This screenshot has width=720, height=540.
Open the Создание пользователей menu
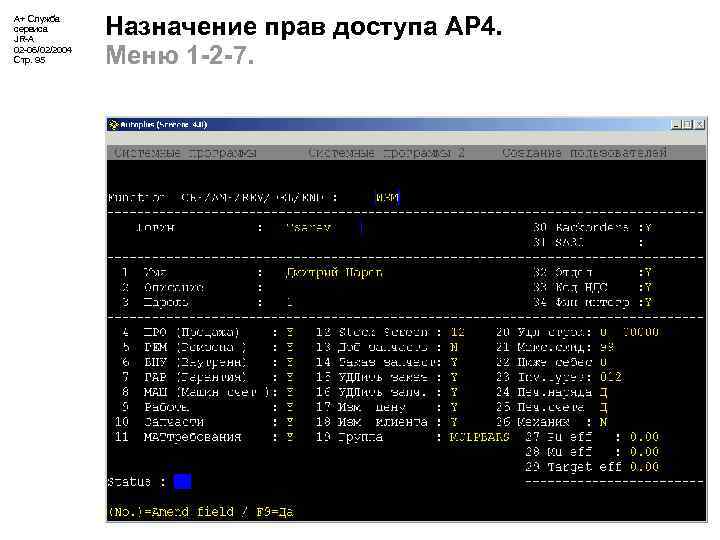[584, 152]
